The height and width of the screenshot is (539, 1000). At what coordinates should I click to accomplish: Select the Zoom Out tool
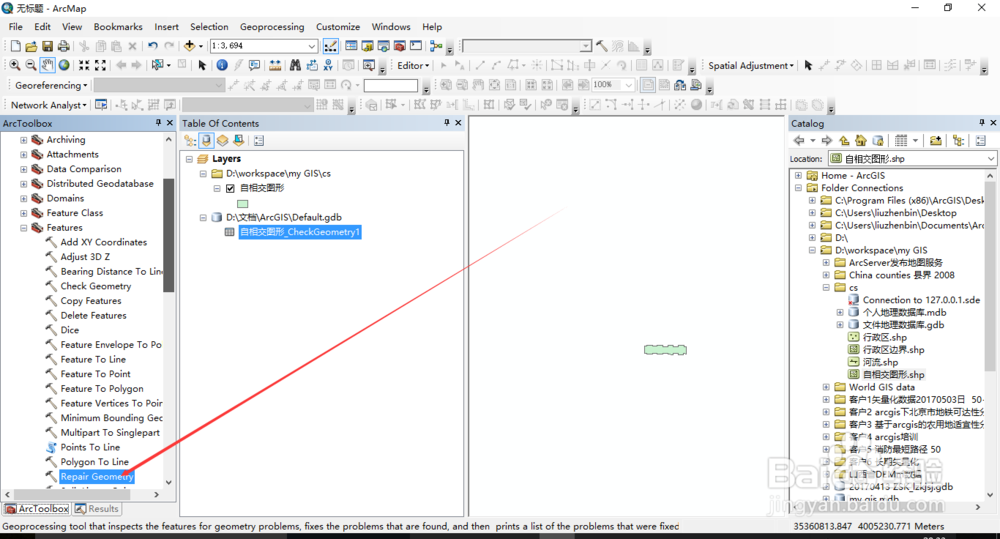click(31, 65)
